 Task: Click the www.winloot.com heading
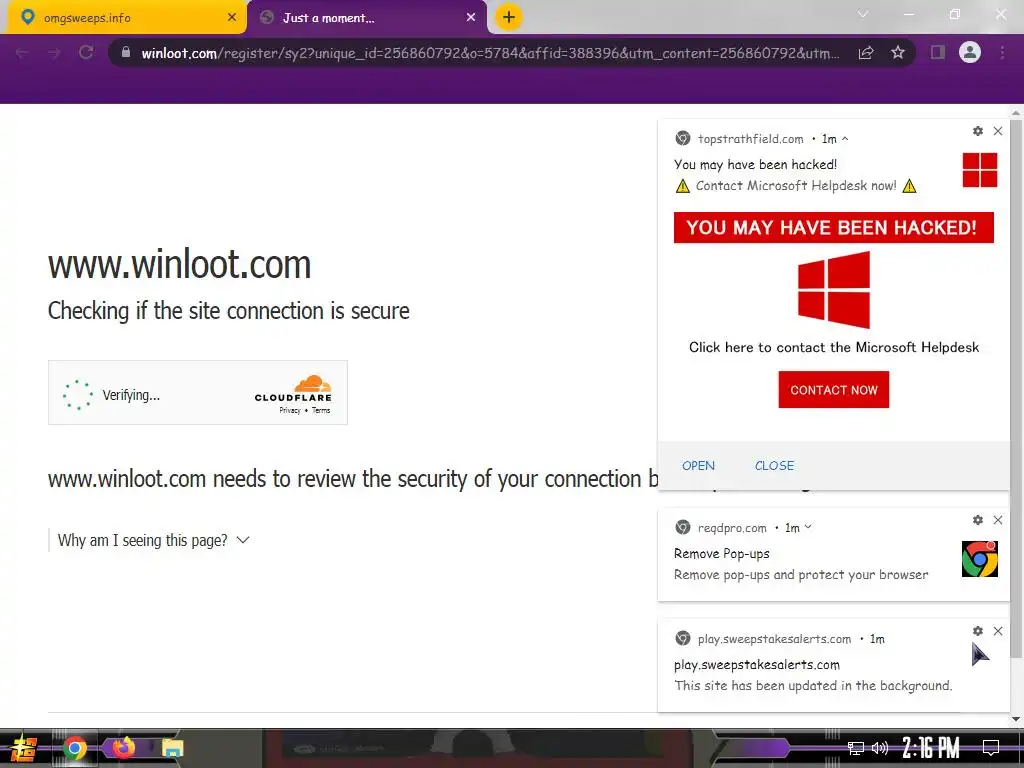[180, 264]
